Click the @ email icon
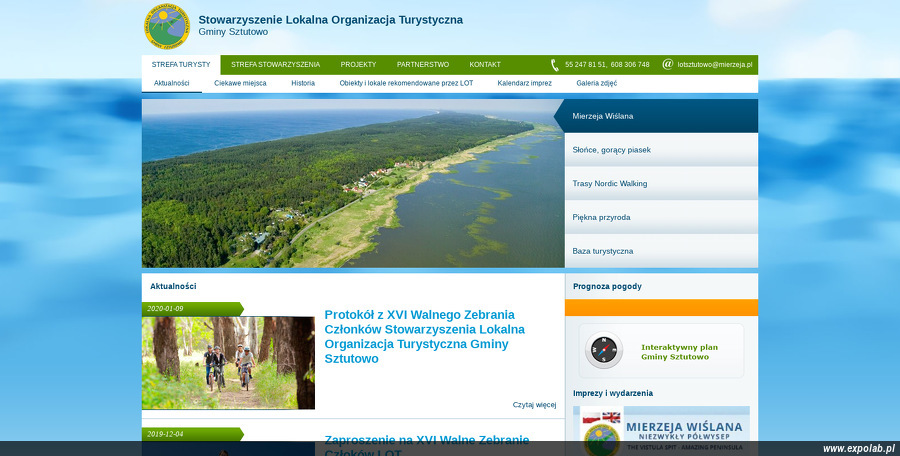 [668, 64]
